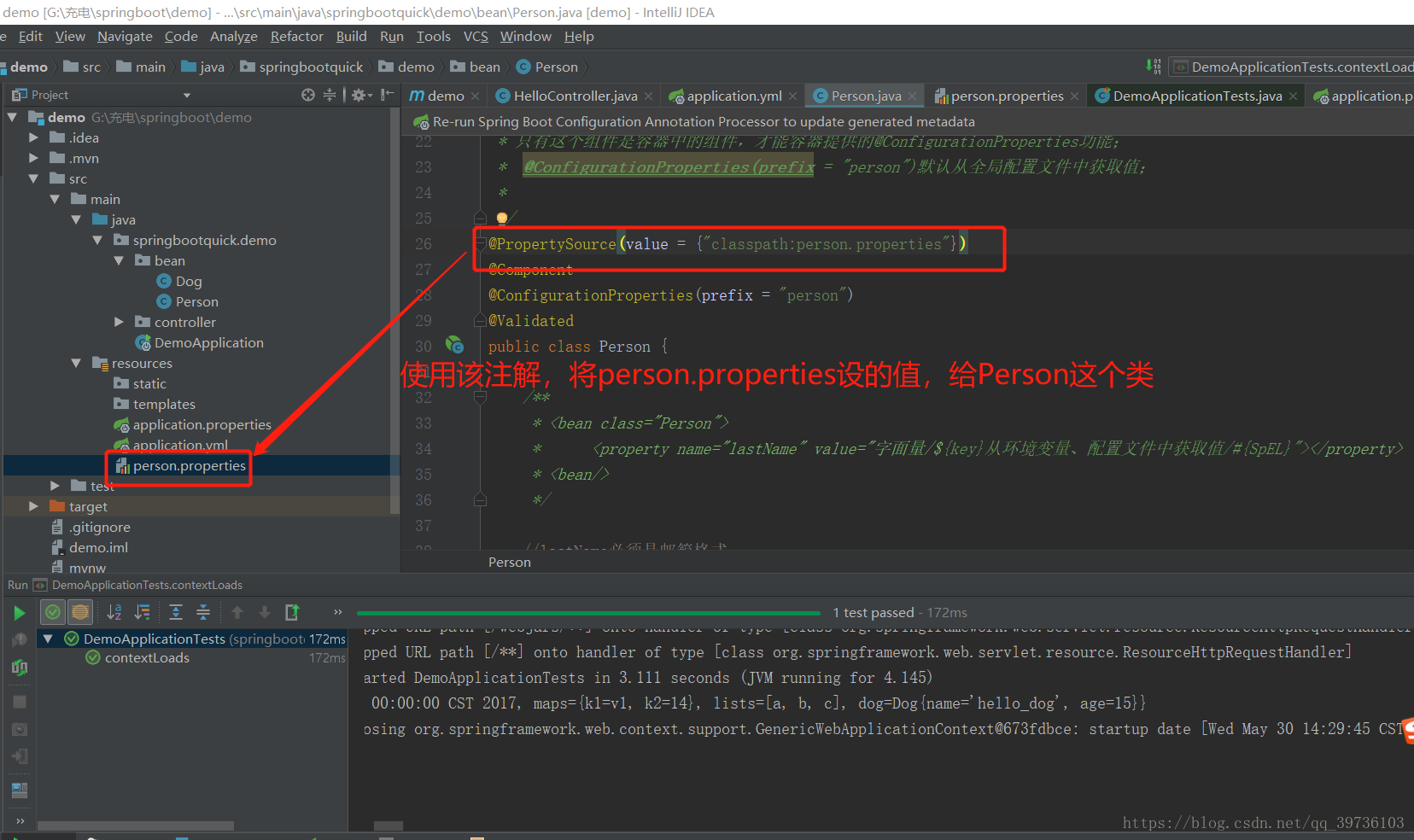This screenshot has height=840, width=1414.
Task: Export test results icon
Action: pyautogui.click(x=292, y=612)
